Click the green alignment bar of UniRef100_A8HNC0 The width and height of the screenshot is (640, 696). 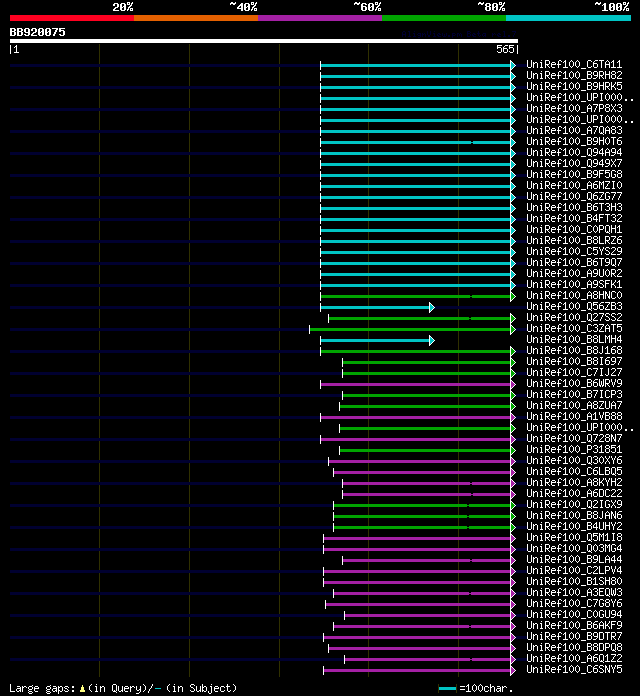click(x=418, y=296)
